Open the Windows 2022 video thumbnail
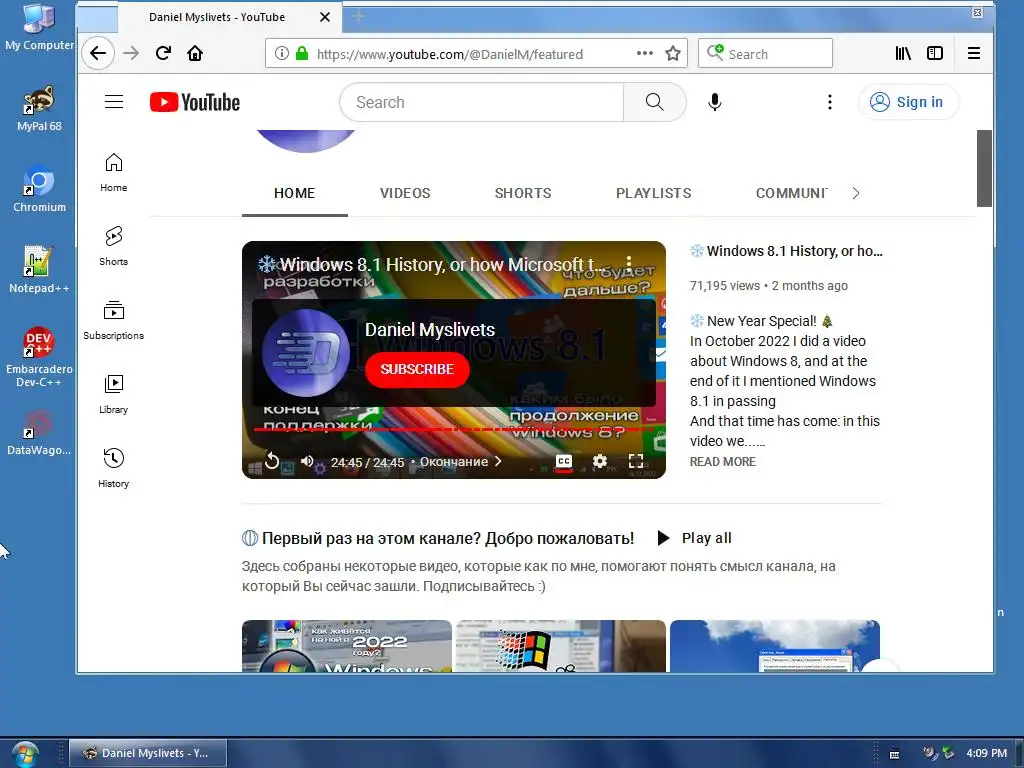 click(347, 646)
